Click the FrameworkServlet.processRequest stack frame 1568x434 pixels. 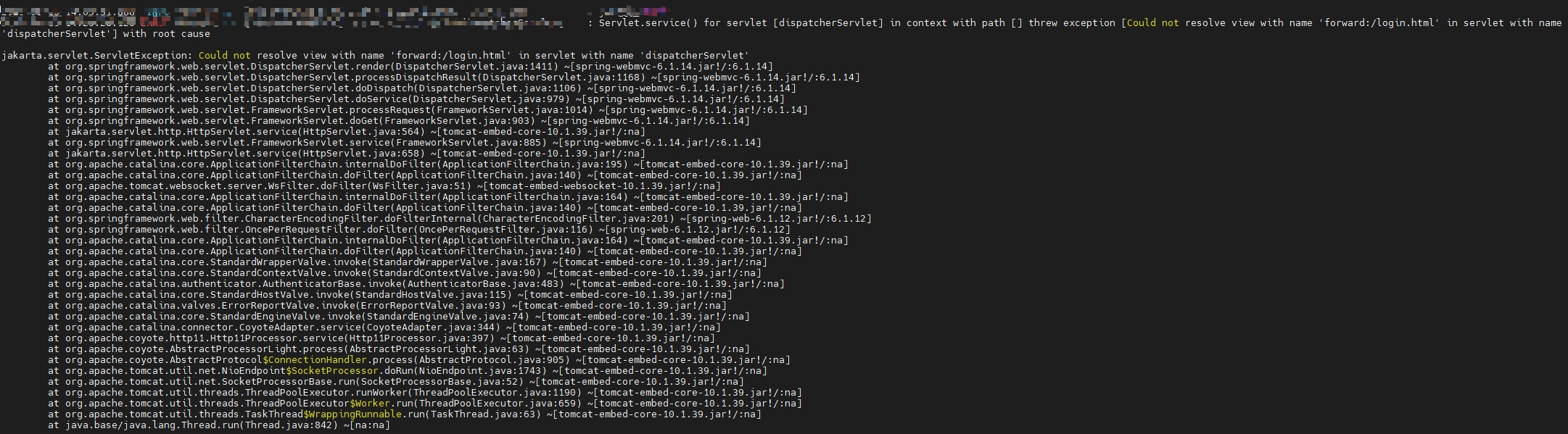(x=428, y=109)
